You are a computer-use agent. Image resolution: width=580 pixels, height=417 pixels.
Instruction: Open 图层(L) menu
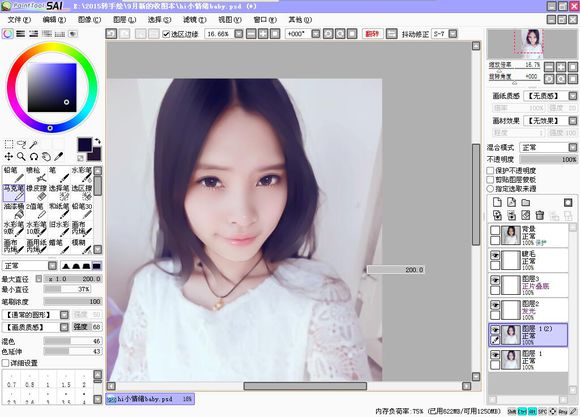tap(124, 20)
